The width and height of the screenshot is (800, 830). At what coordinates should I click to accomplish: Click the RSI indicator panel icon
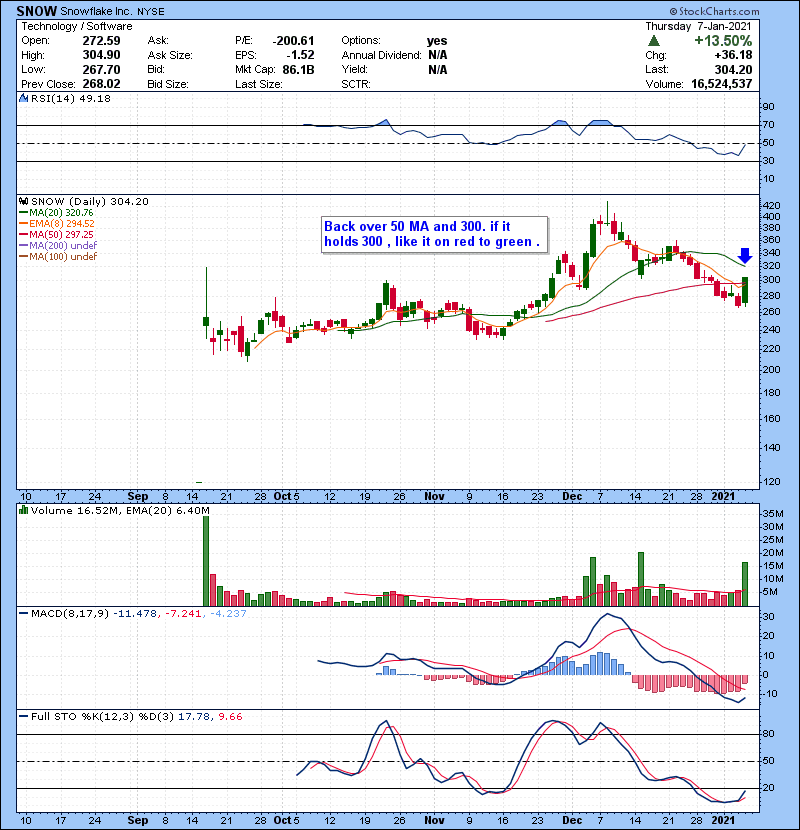[x=24, y=98]
